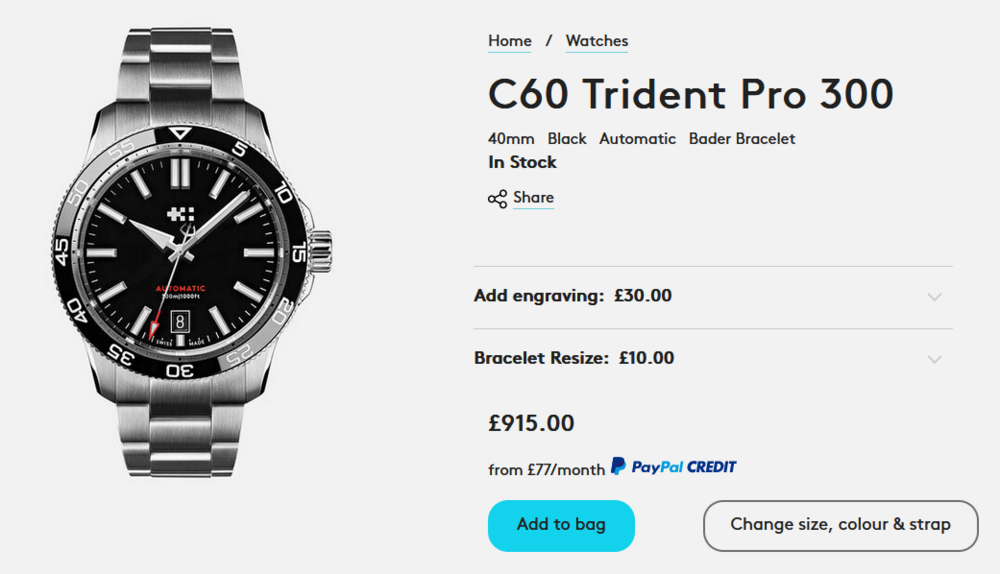Click the from £77/month financing text
Screen dimensions: 1000x574
(546, 469)
